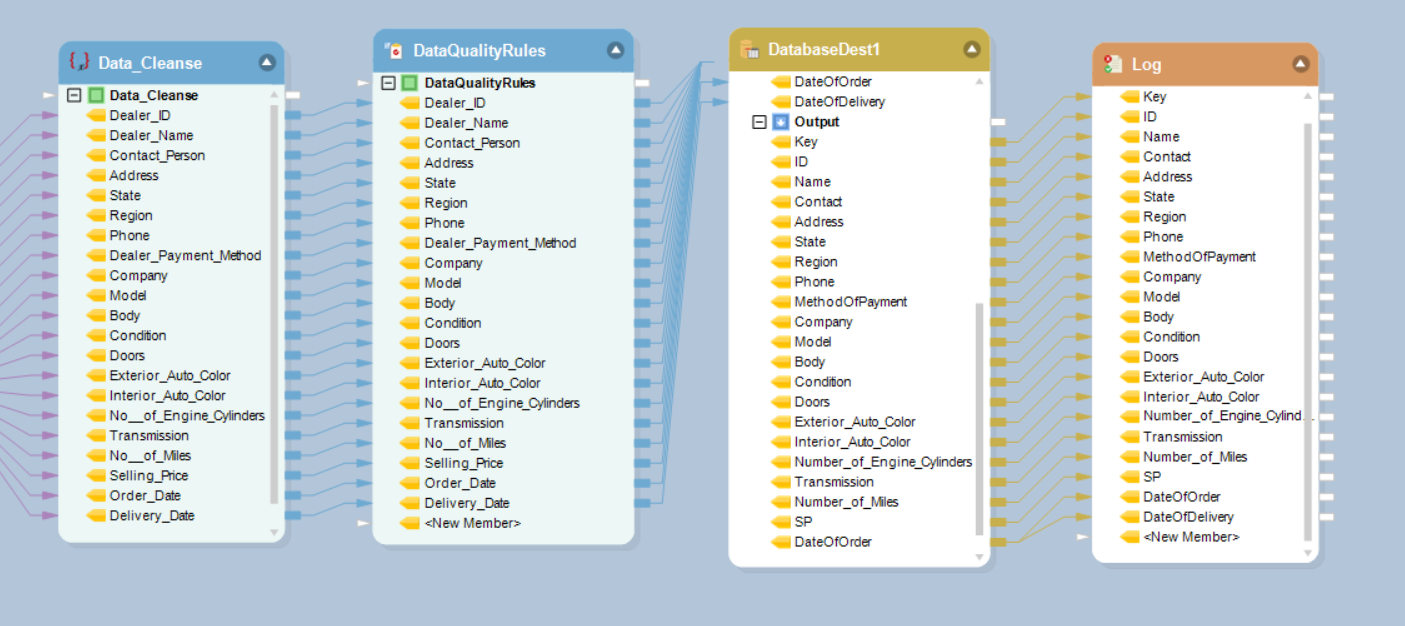The width and height of the screenshot is (1405, 626).
Task: Toggle collapse of the Log component
Action: coord(1301,63)
